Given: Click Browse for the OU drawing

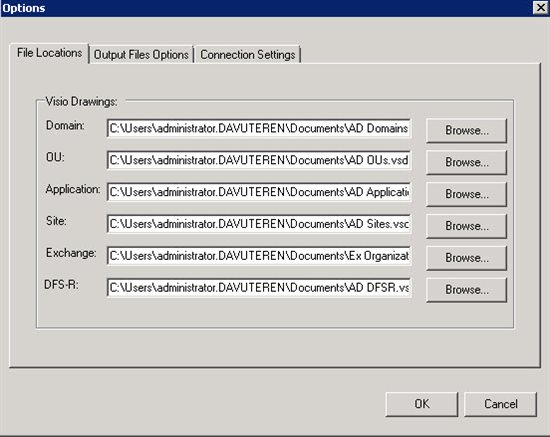Looking at the screenshot, I should [x=466, y=162].
